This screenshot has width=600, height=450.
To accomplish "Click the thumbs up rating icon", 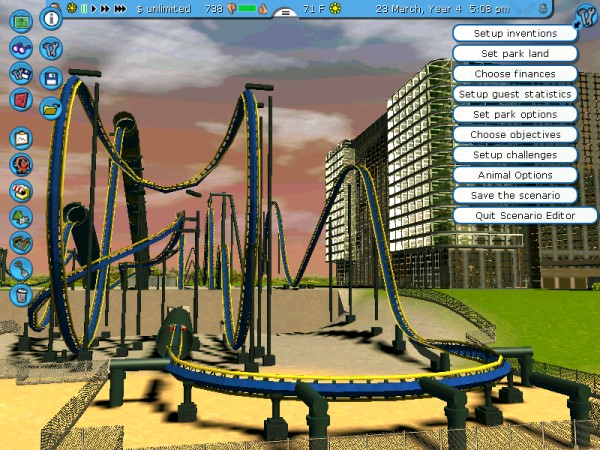I will click(263, 8).
